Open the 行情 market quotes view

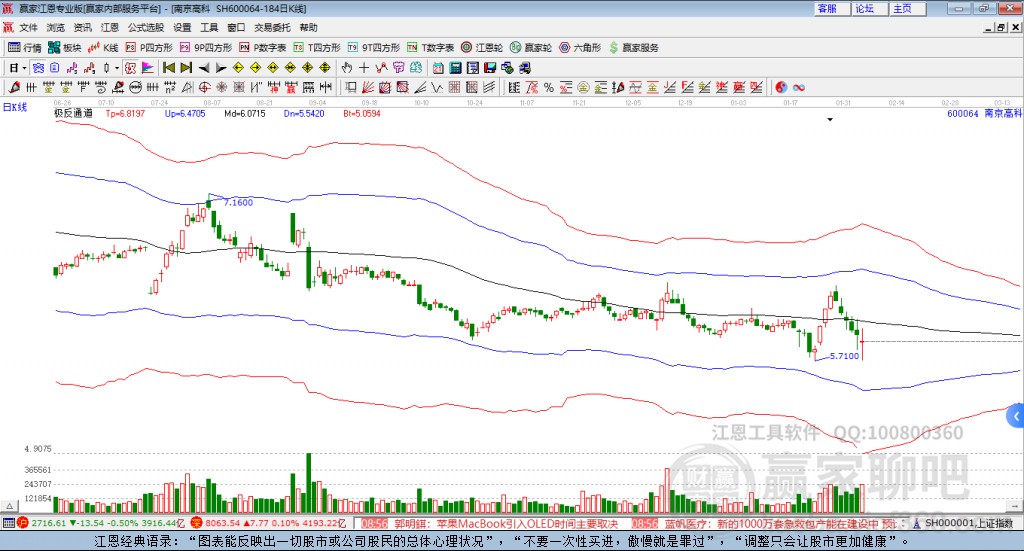tap(25, 47)
